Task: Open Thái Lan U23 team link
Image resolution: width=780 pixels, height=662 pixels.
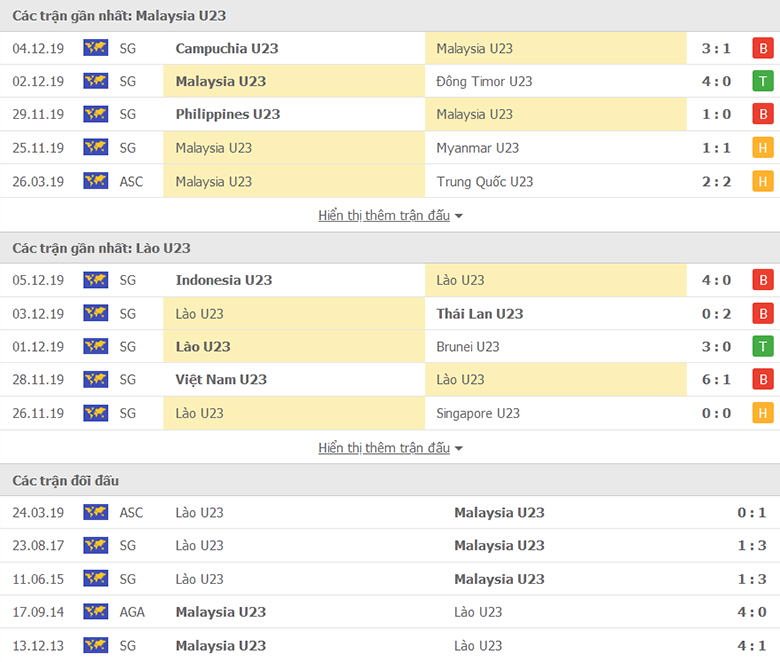Action: (x=480, y=314)
